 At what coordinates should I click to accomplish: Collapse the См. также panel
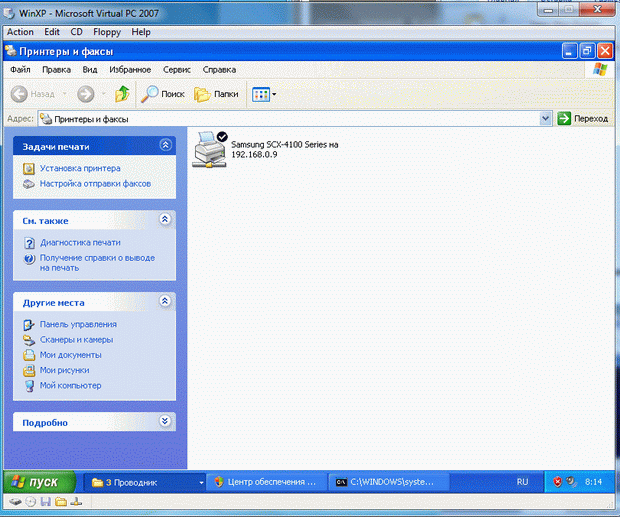pos(165,220)
